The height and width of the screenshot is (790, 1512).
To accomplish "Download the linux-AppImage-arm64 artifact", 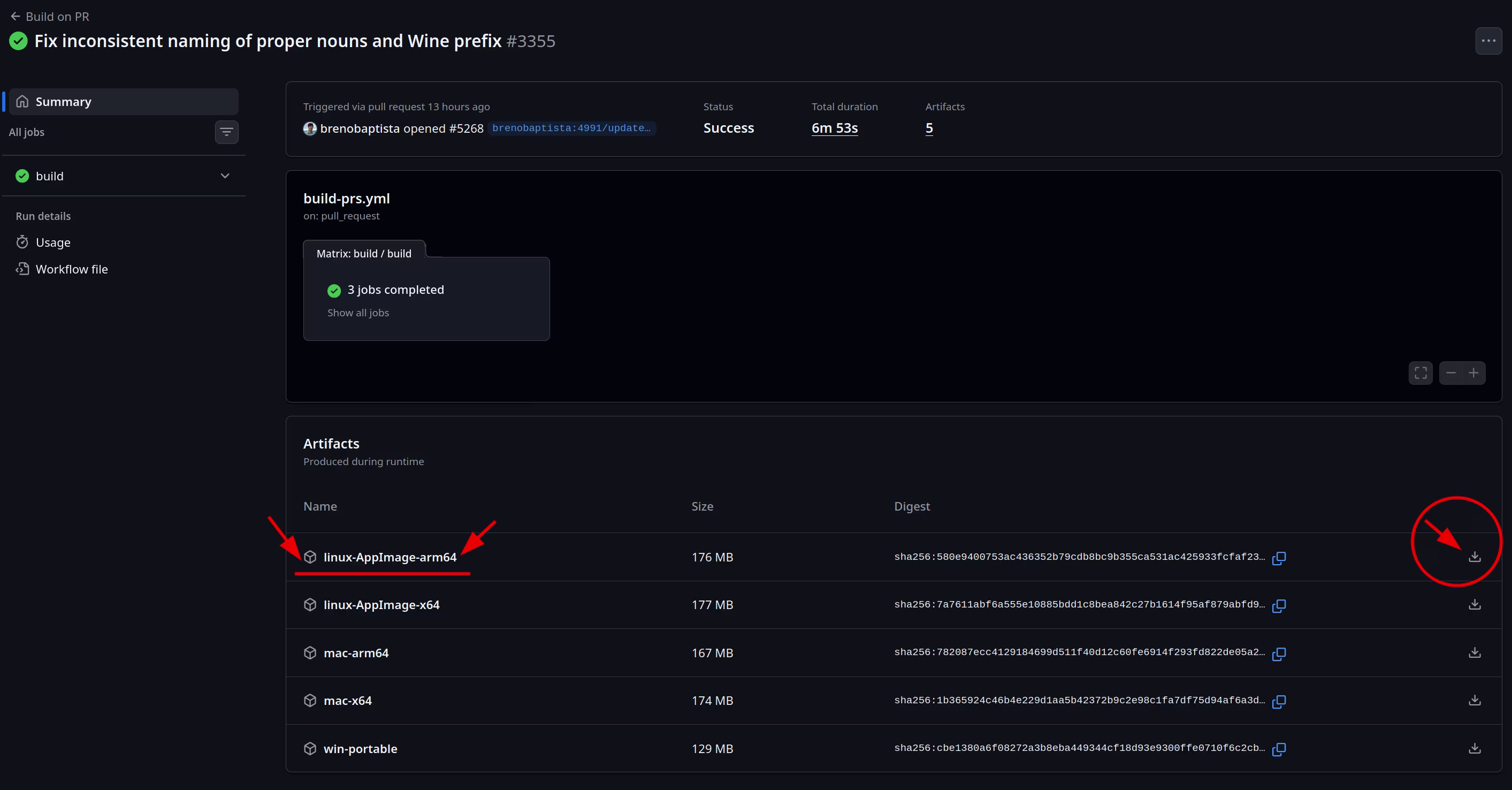I will pos(1474,556).
